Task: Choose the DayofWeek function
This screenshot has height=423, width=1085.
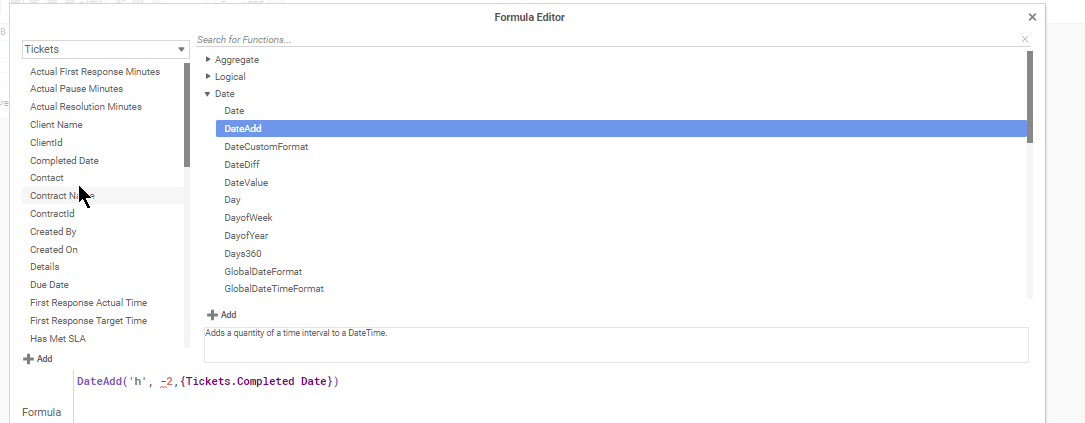Action: 248,217
